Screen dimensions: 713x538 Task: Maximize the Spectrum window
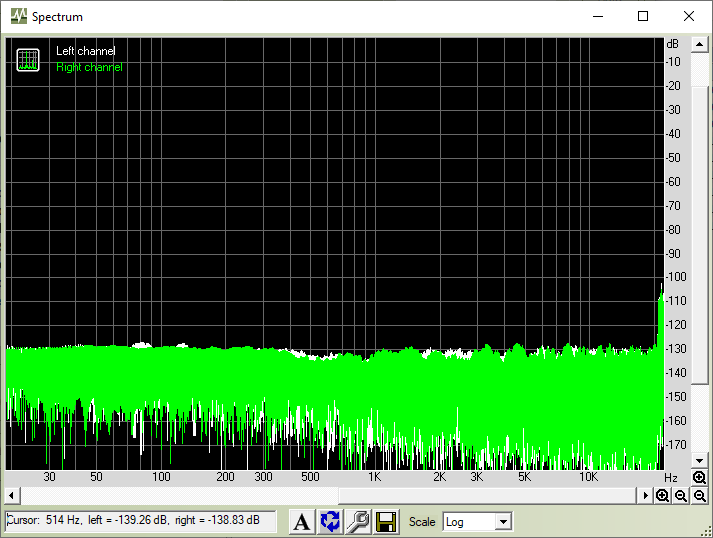[643, 16]
